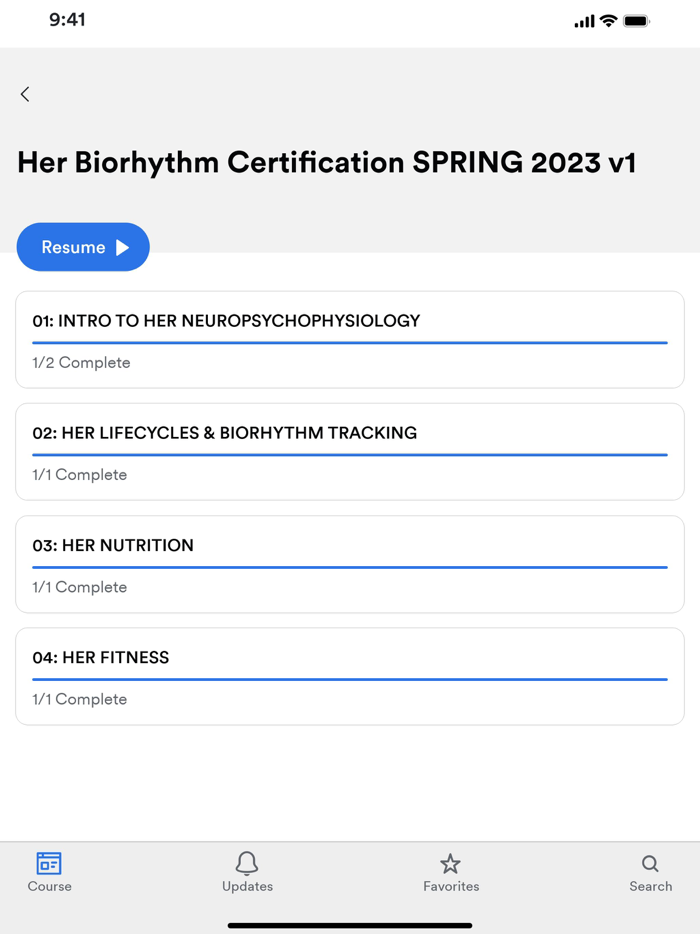Image resolution: width=700 pixels, height=934 pixels.
Task: Switch to the Updates section
Action: point(247,871)
